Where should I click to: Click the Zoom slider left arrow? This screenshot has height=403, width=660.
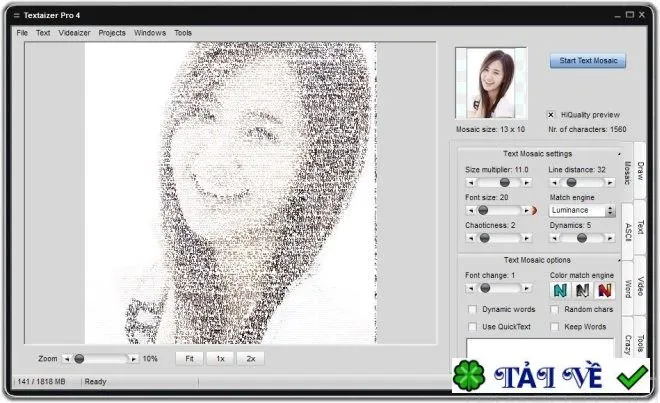67,359
